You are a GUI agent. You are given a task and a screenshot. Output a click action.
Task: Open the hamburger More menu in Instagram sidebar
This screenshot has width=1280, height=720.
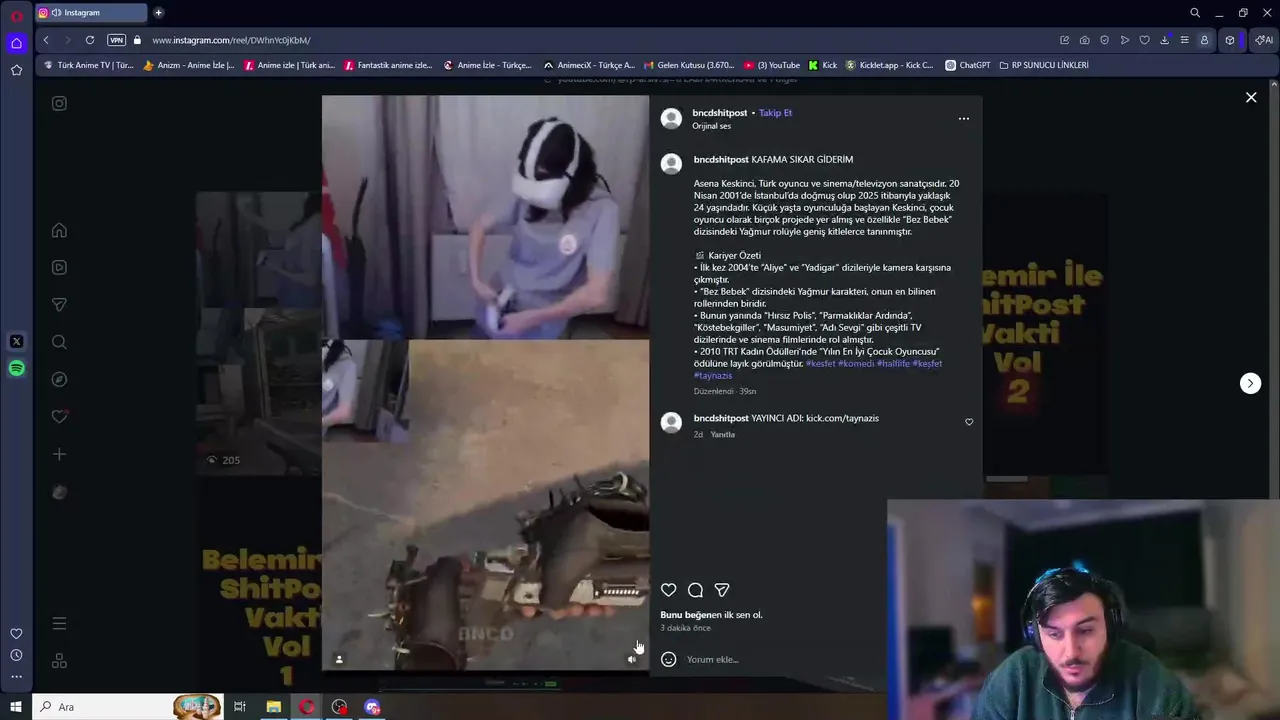[x=59, y=623]
